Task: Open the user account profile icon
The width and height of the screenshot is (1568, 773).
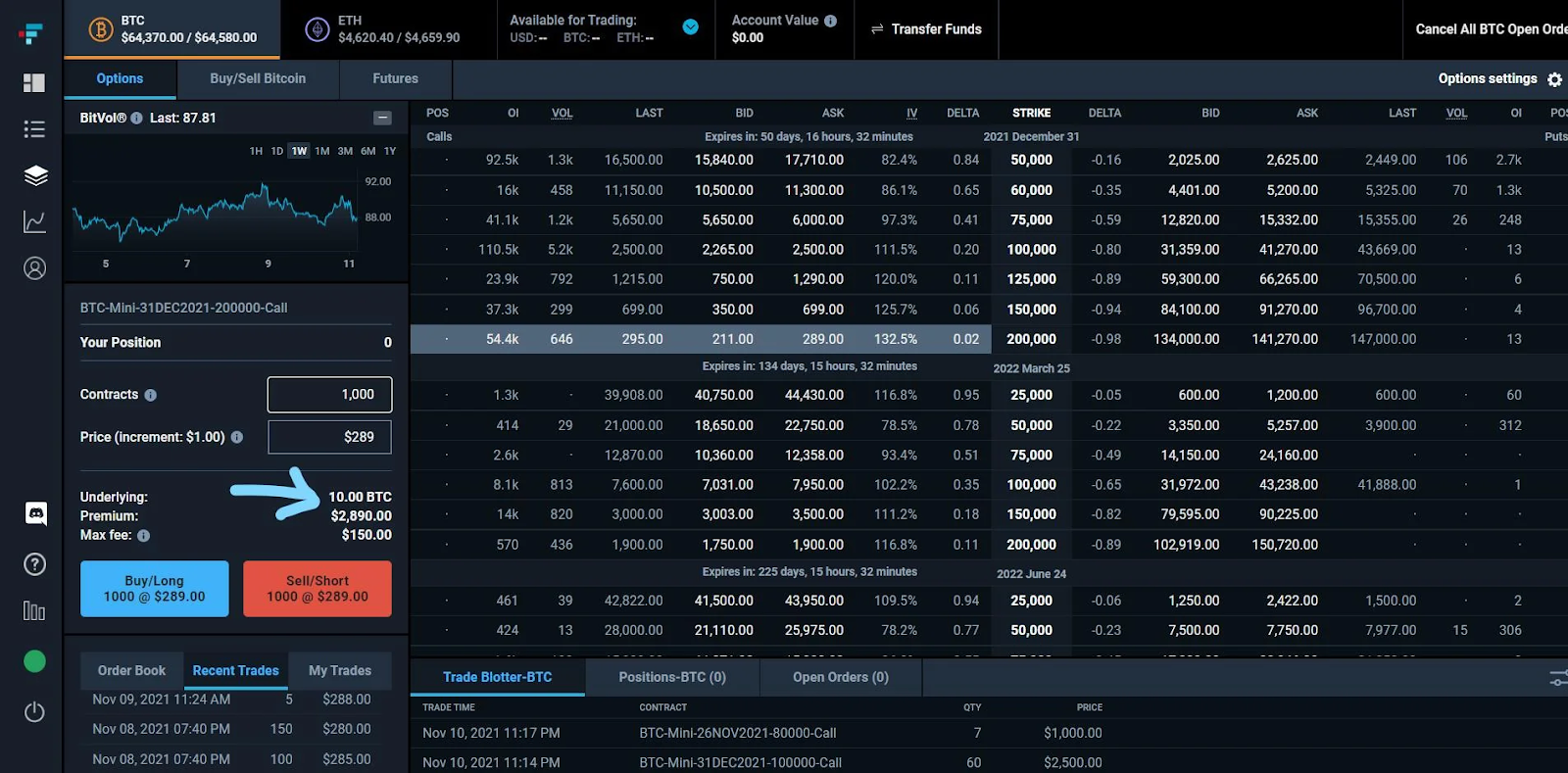Action: click(x=34, y=267)
